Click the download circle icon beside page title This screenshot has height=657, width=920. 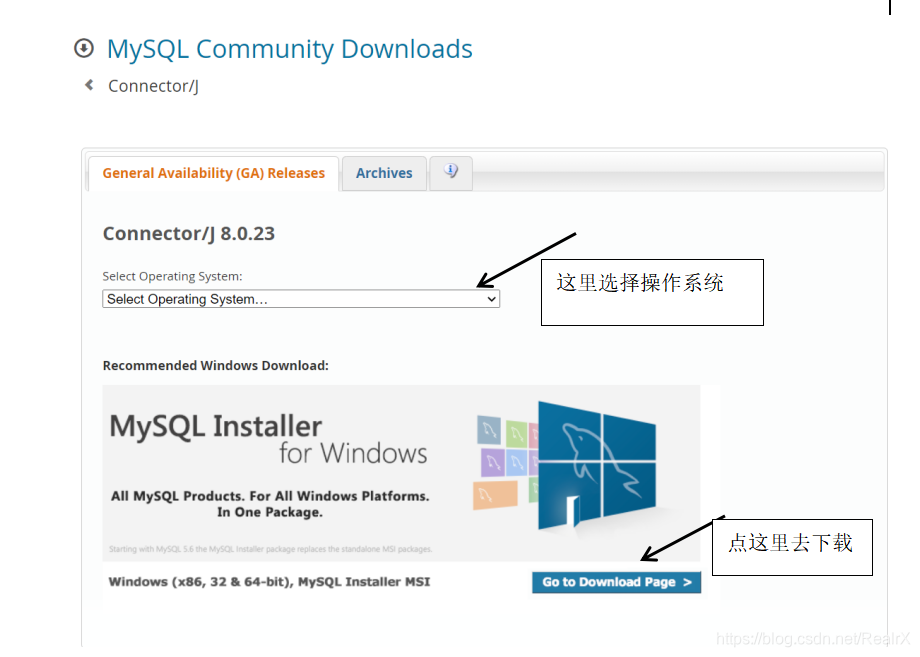(x=84, y=48)
